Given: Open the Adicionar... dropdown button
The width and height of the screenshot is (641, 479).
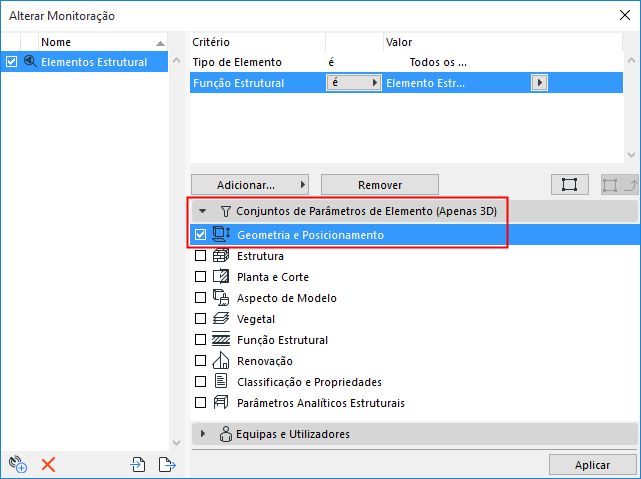Looking at the screenshot, I should click(x=249, y=185).
